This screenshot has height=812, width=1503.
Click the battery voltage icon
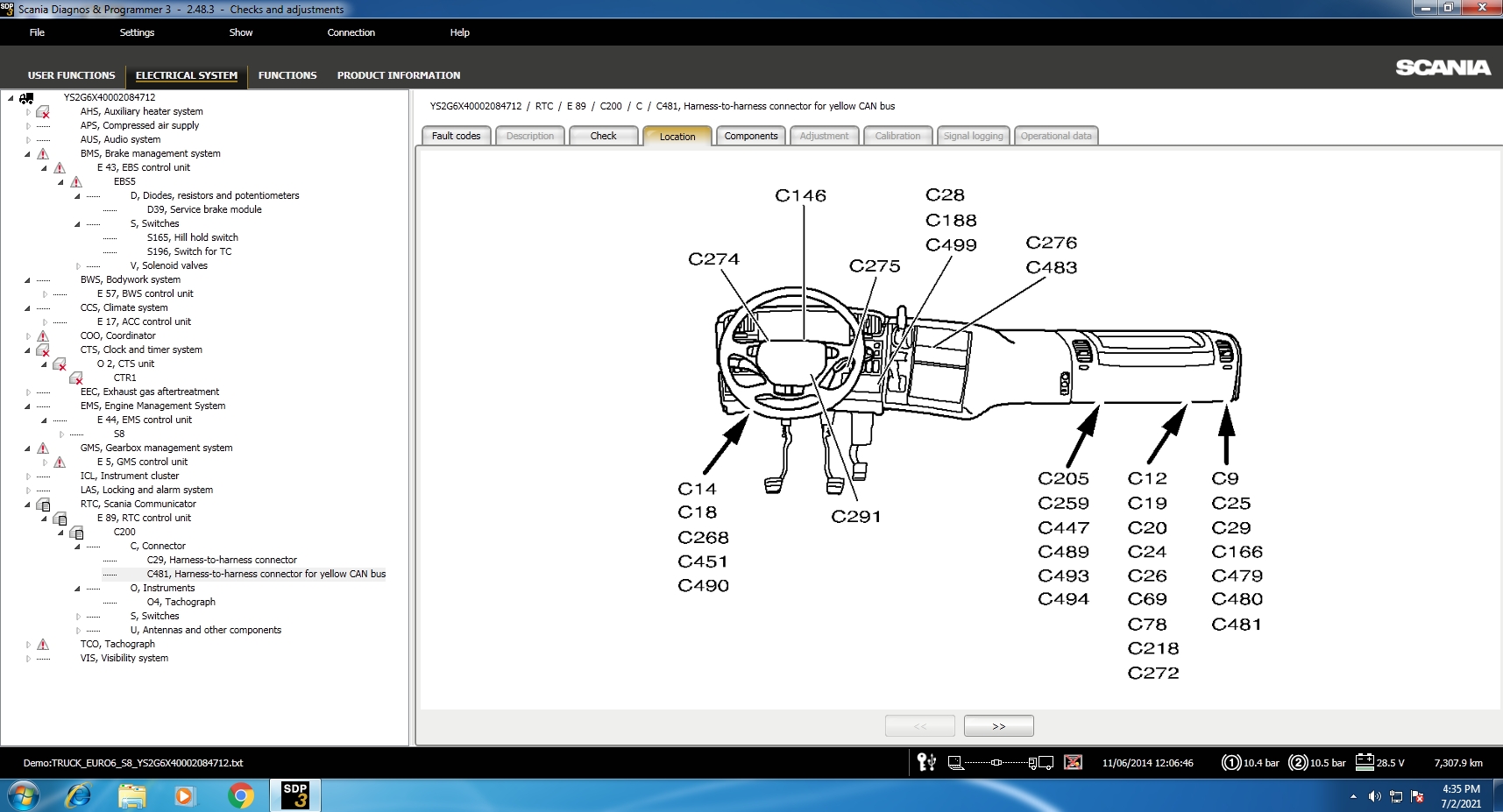(1365, 761)
